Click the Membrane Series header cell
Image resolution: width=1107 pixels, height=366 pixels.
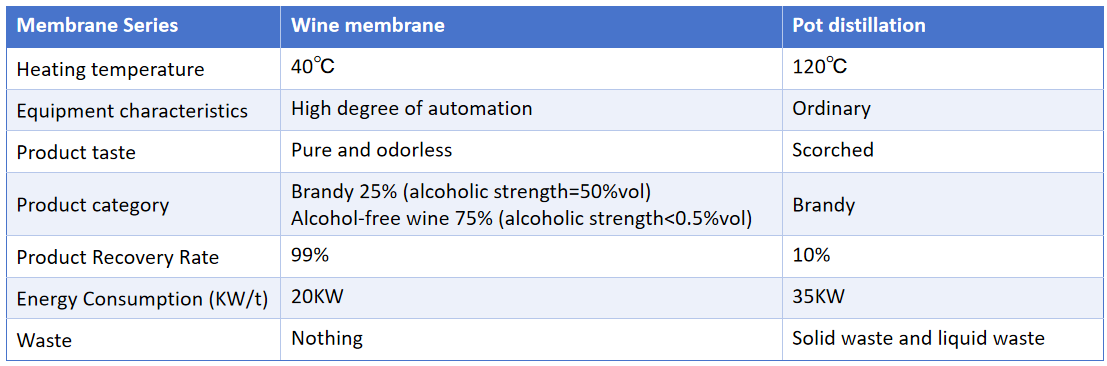click(143, 26)
